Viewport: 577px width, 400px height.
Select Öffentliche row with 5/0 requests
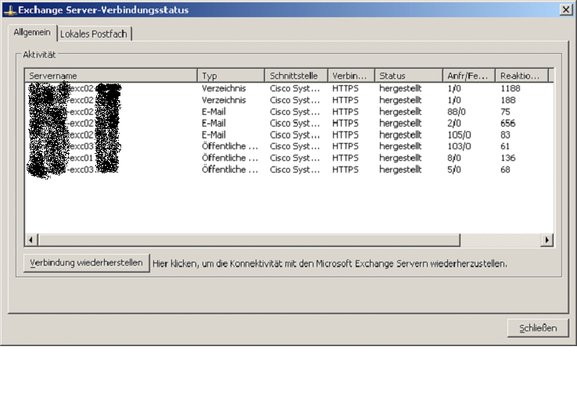point(289,169)
